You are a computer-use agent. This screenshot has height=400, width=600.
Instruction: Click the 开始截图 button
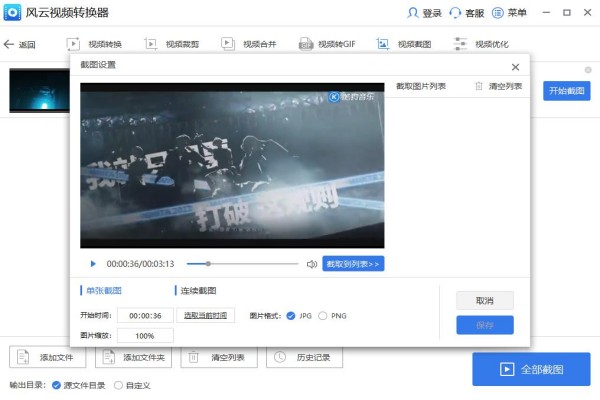click(567, 91)
